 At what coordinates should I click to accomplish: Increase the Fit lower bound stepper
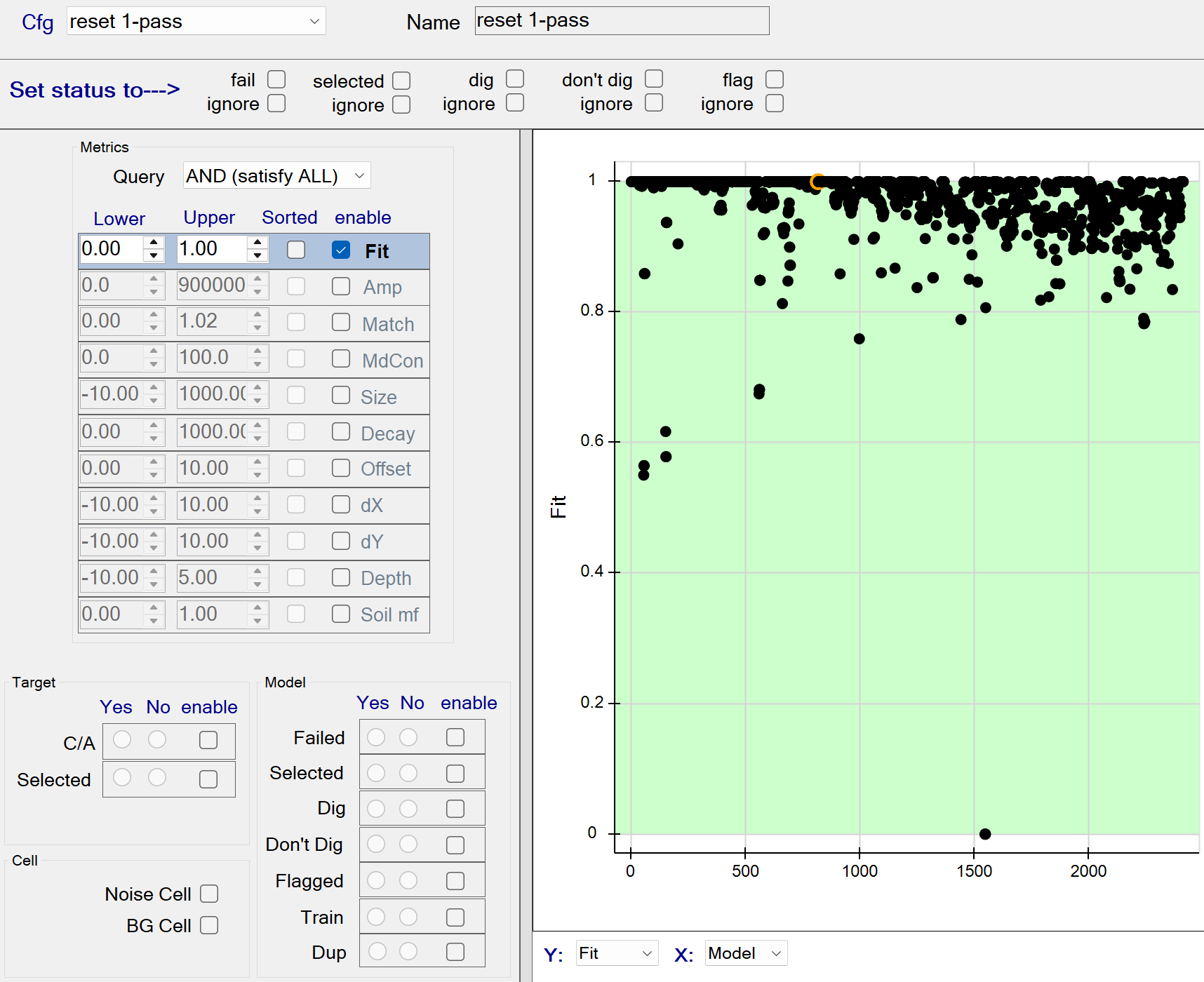[154, 243]
